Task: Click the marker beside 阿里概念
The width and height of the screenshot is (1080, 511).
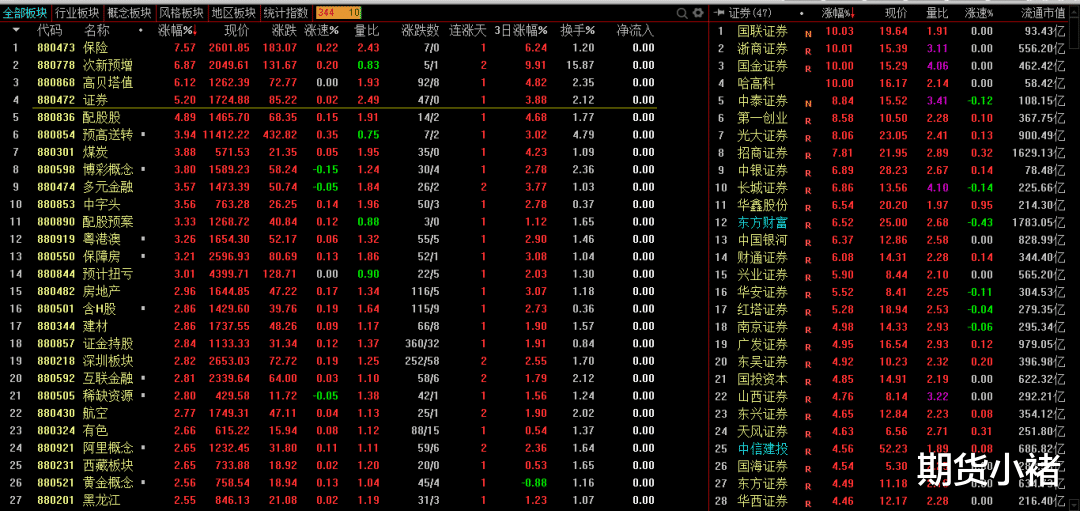Action: pos(143,448)
